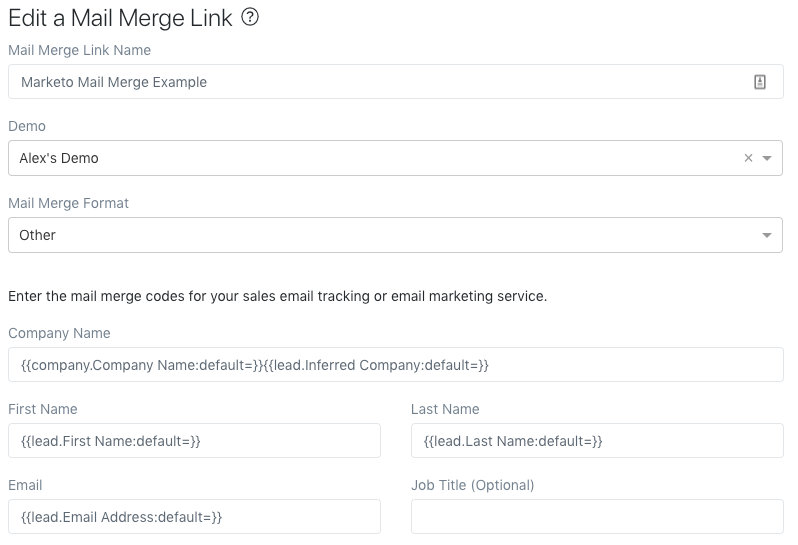798x545 pixels.
Task: Click the Last Name label
Action: [445, 409]
